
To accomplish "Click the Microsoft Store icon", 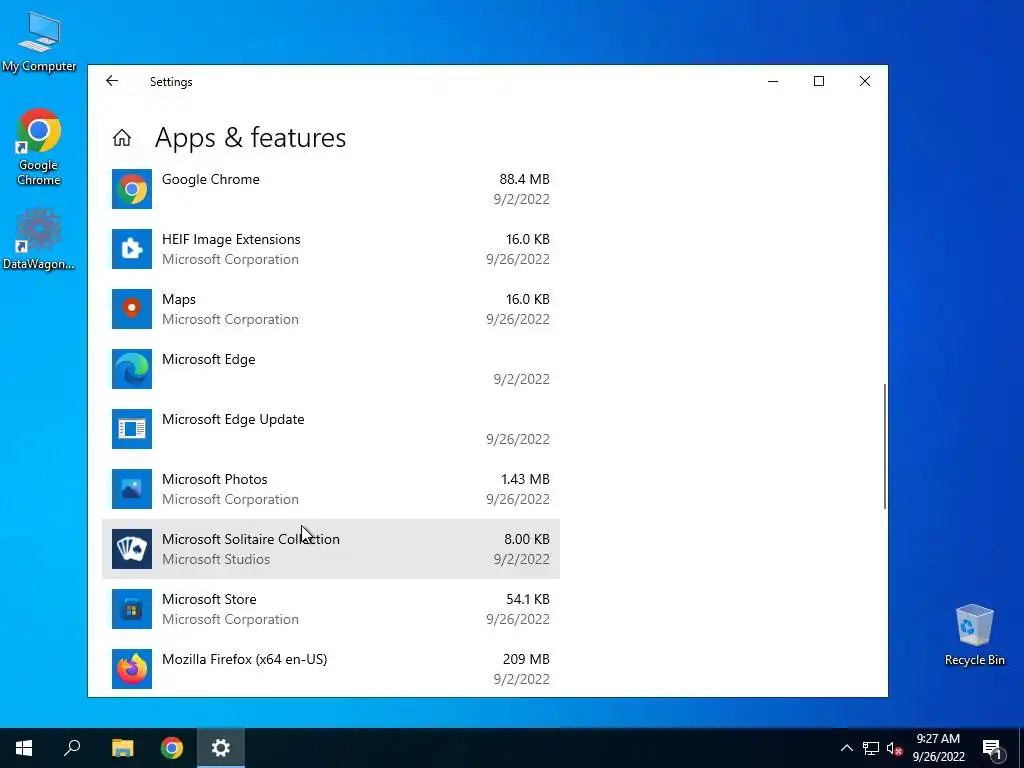I will pyautogui.click(x=132, y=609).
